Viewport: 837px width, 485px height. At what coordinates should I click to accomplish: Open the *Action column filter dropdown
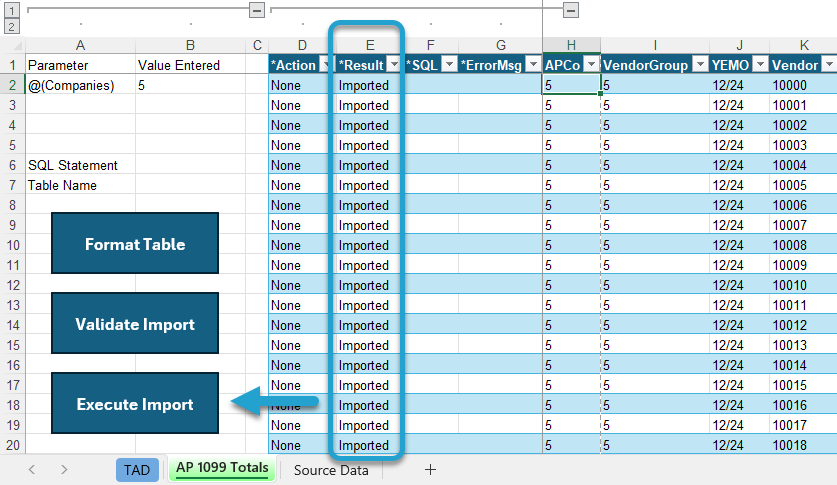[326, 65]
